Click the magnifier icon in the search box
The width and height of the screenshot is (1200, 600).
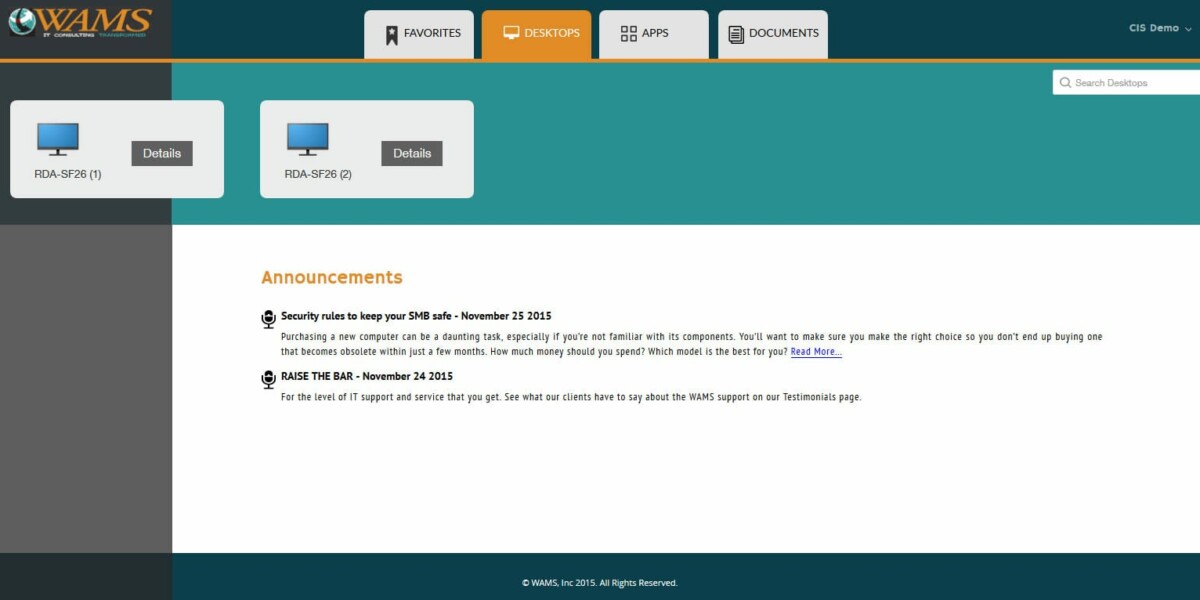pos(1065,83)
